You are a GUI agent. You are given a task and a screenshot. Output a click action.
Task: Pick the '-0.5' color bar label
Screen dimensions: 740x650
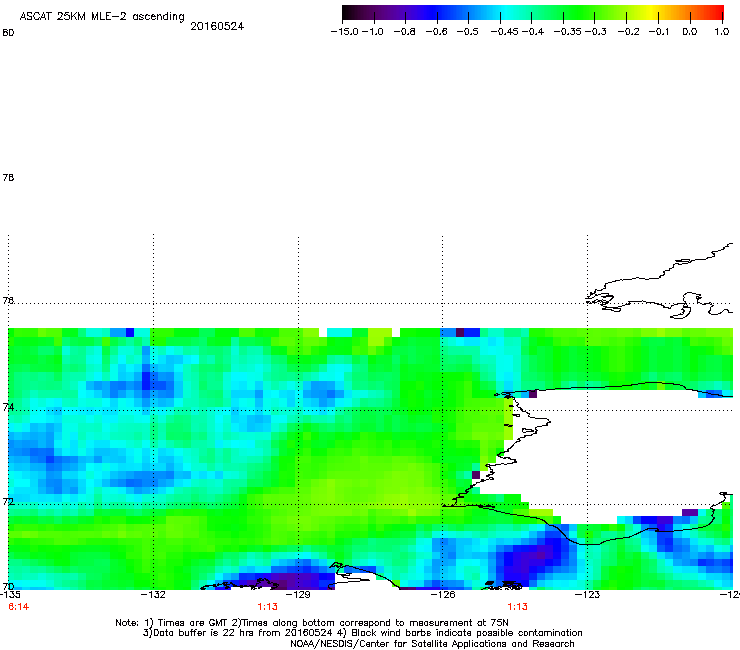click(468, 32)
